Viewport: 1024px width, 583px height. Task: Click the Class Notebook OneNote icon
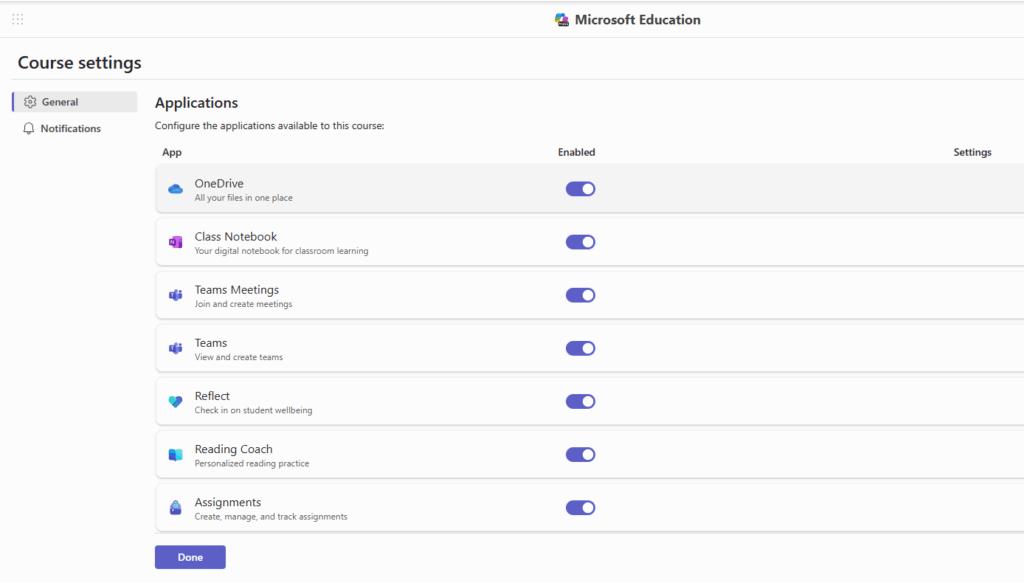point(176,242)
